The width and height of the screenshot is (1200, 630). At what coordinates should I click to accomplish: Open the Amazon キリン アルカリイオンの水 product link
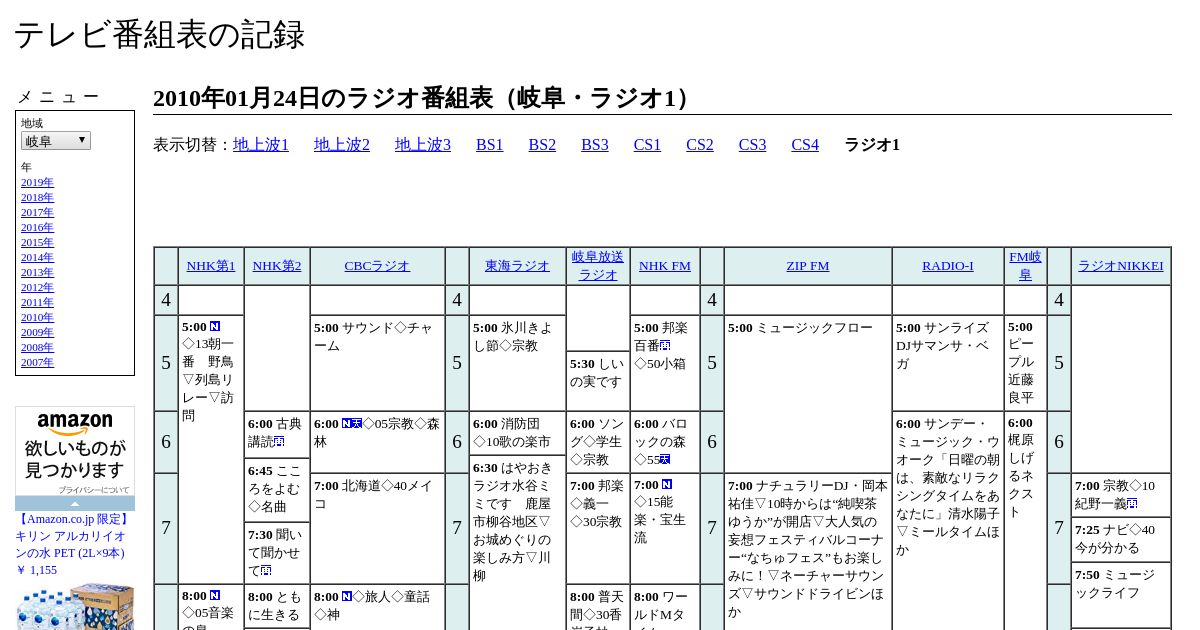(73, 545)
